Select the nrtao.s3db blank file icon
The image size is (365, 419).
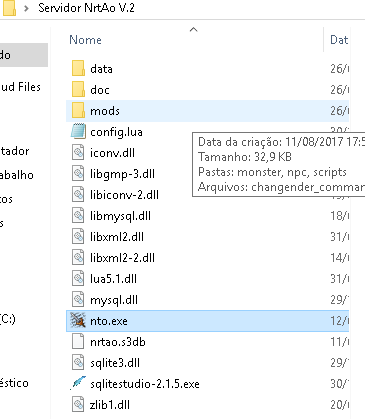pos(78,342)
